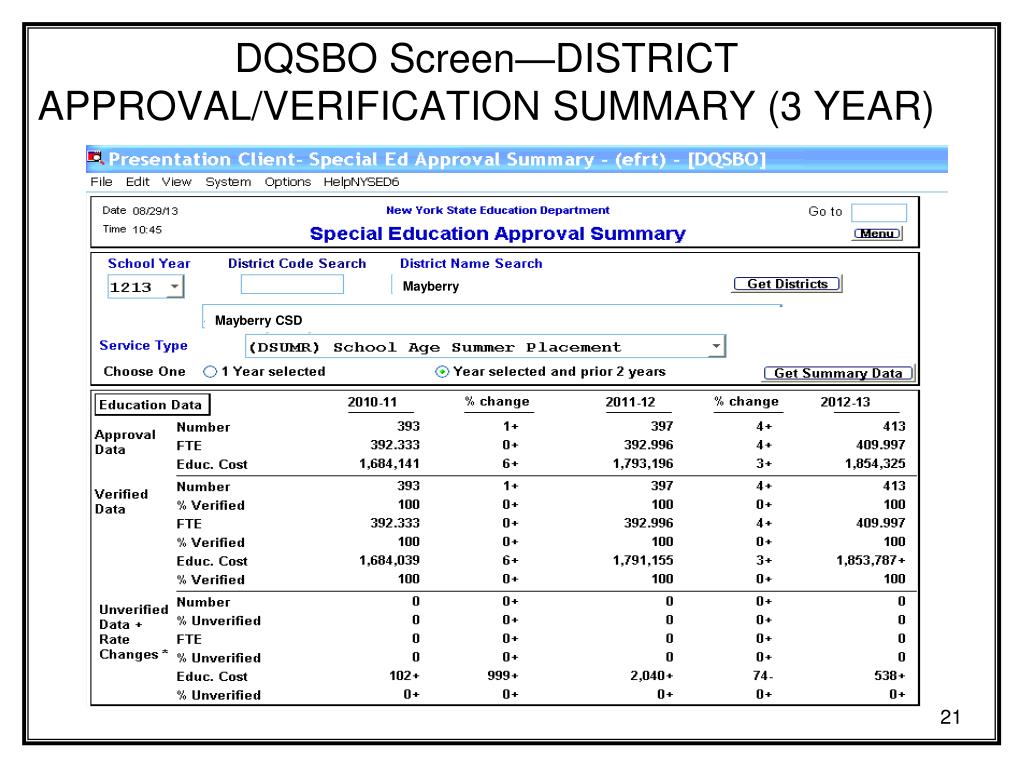This screenshot has height=768, width=1024.
Task: Click the Educ. Cost value 1,793,196
Action: [x=643, y=464]
